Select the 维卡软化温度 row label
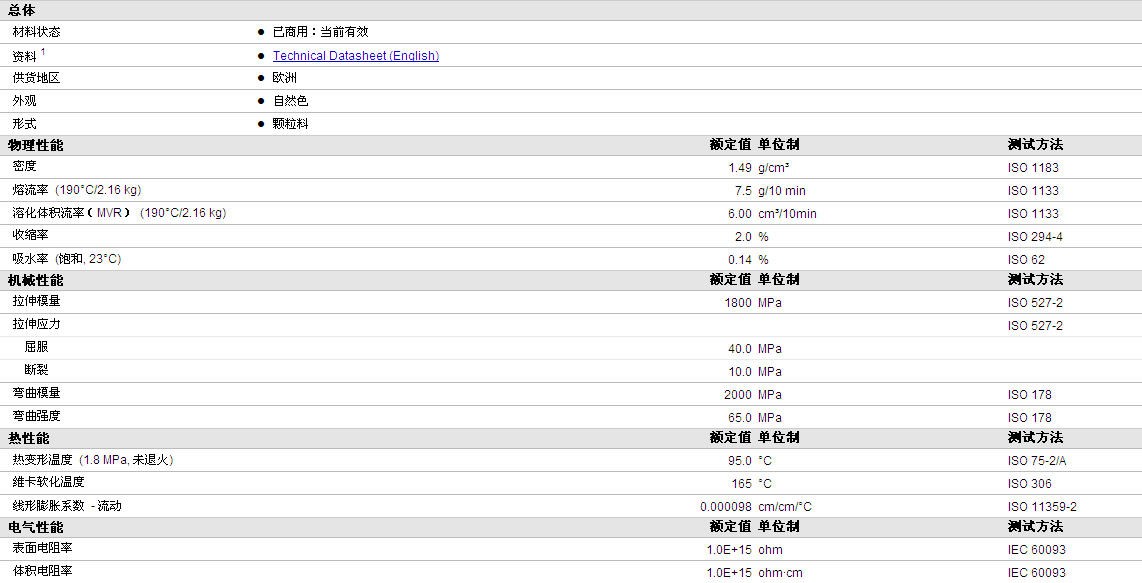Image resolution: width=1142 pixels, height=583 pixels. click(x=48, y=482)
